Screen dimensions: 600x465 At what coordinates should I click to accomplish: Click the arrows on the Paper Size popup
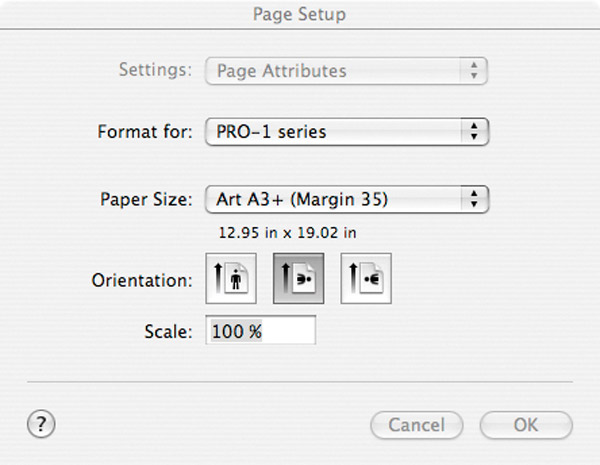(474, 199)
